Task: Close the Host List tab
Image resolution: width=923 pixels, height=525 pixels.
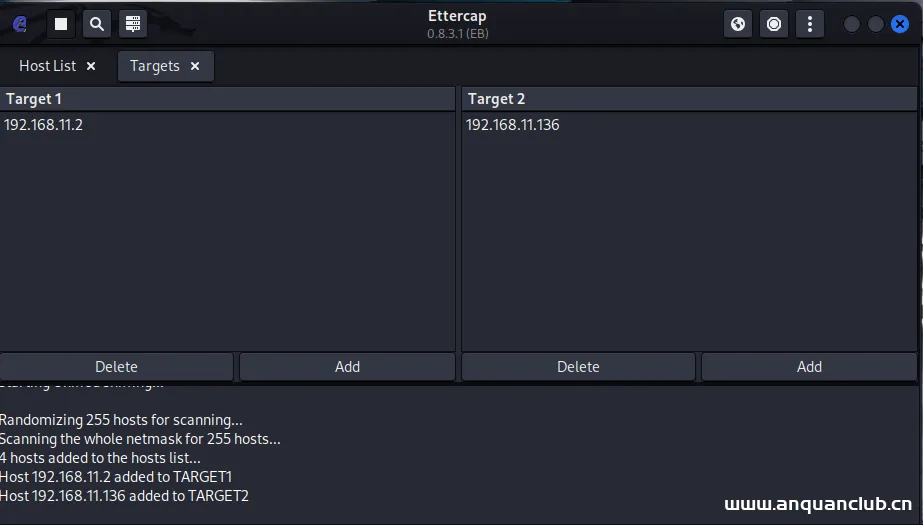Action: [91, 66]
